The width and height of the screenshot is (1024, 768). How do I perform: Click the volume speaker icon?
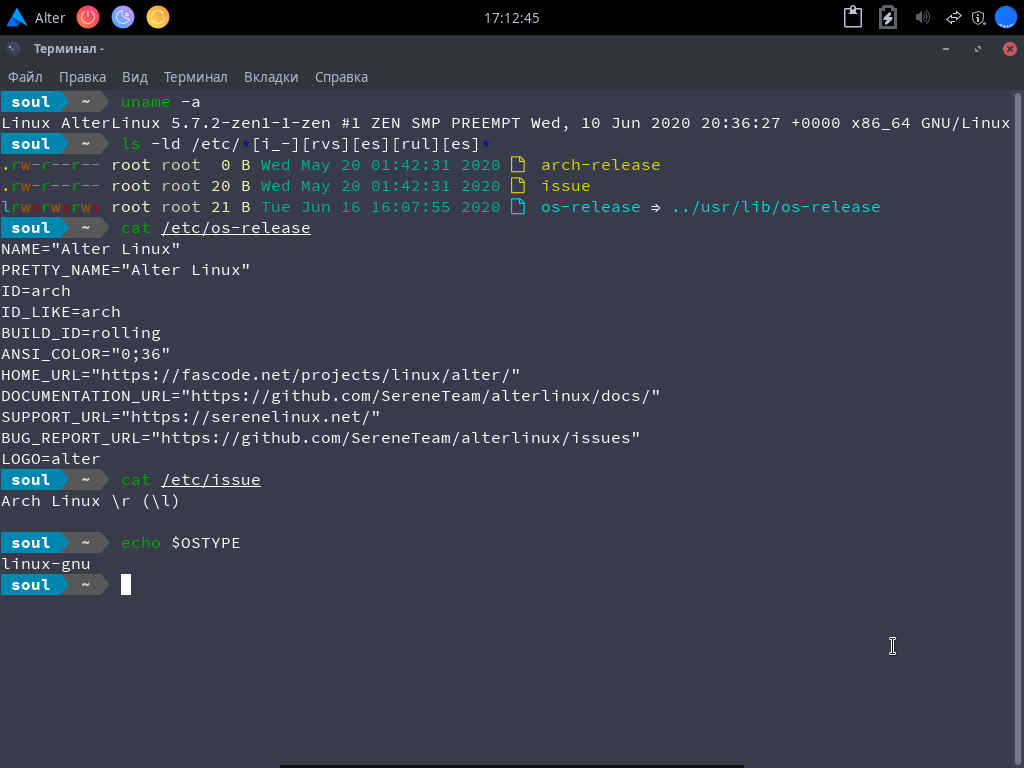click(x=922, y=17)
